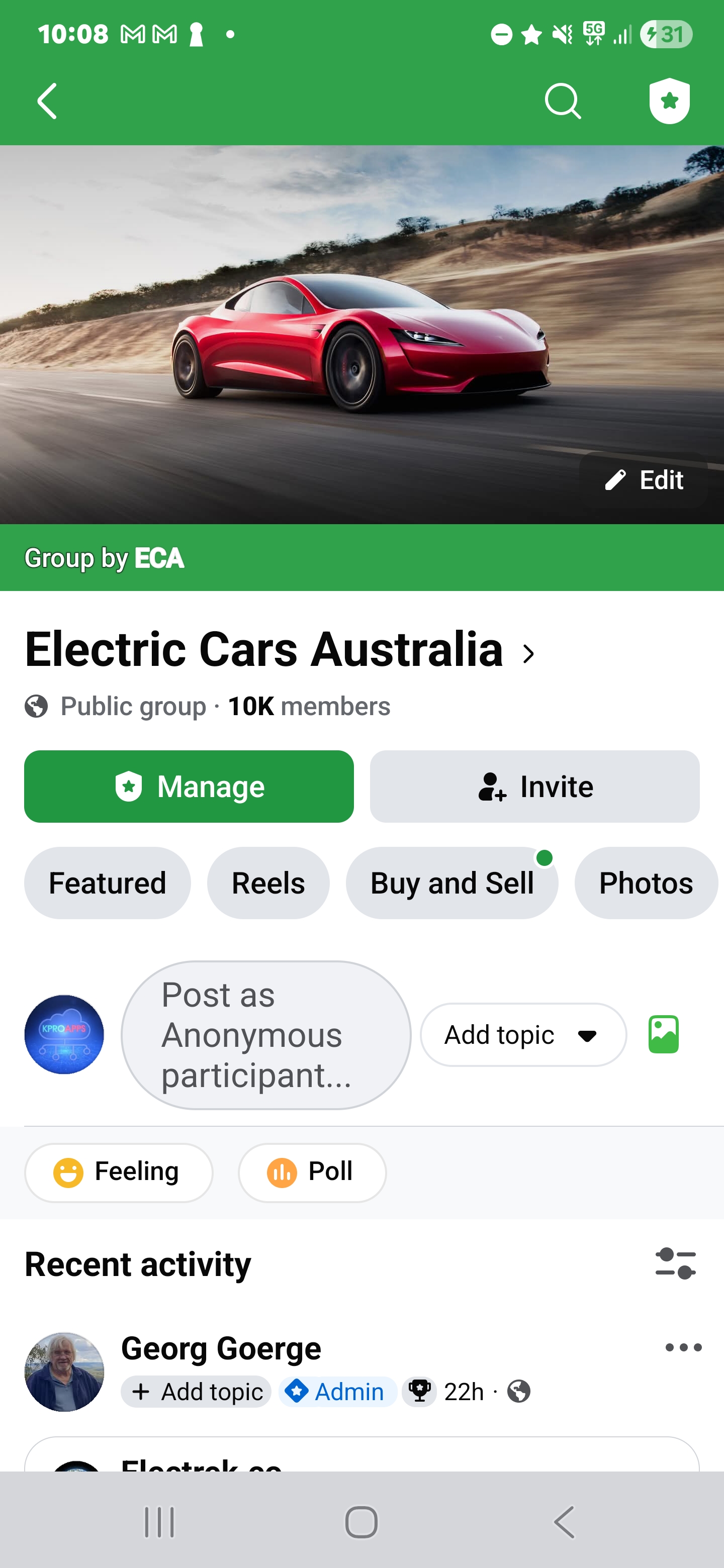Image resolution: width=724 pixels, height=1568 pixels.
Task: Open recent activity filter sliders icon
Action: click(x=675, y=1263)
